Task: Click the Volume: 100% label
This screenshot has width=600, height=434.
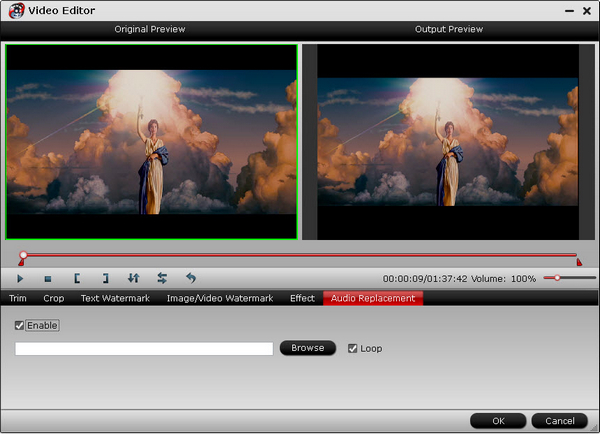Action: (x=503, y=279)
